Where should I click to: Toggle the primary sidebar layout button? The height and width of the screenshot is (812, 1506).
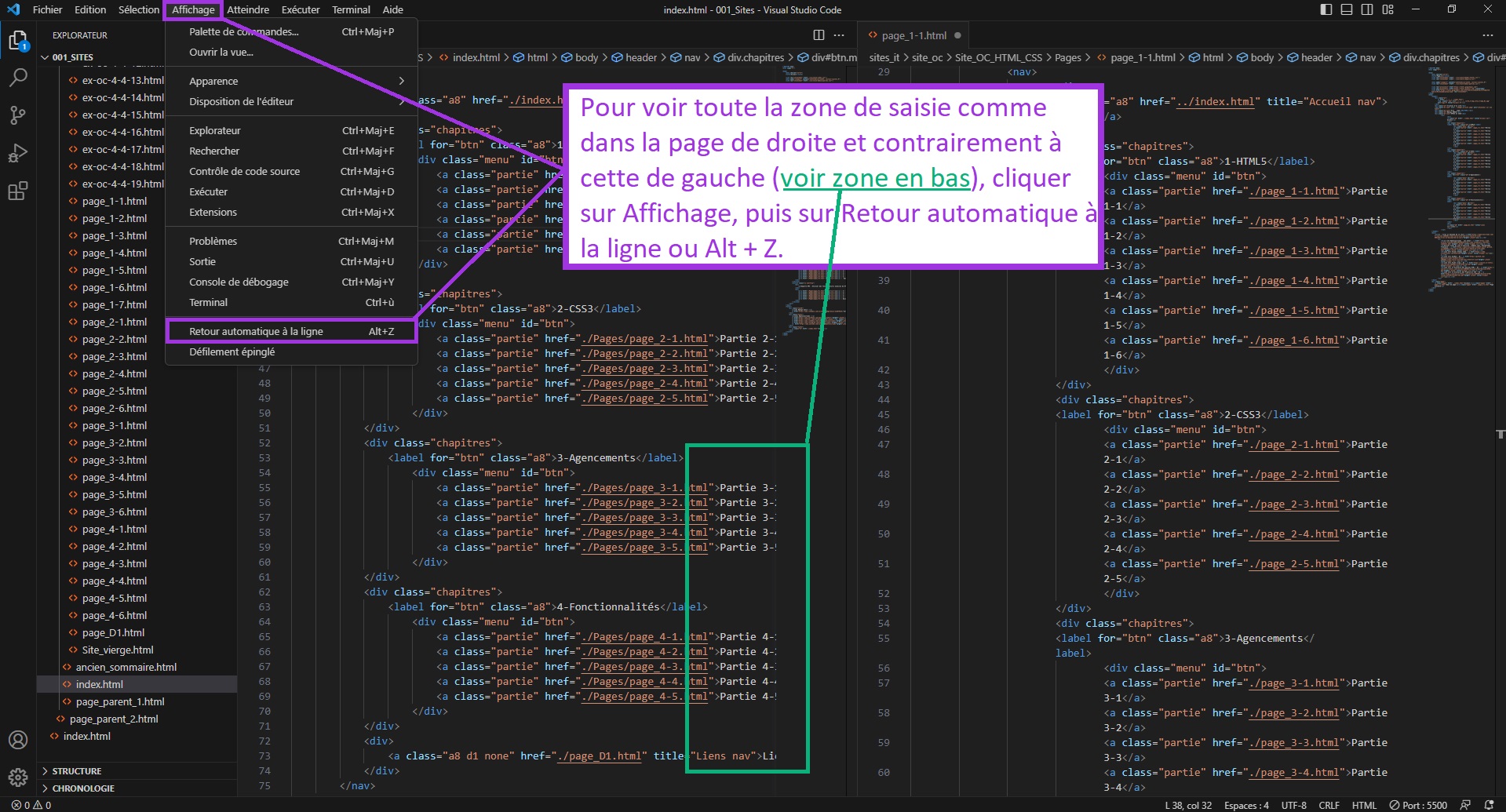[1326, 9]
